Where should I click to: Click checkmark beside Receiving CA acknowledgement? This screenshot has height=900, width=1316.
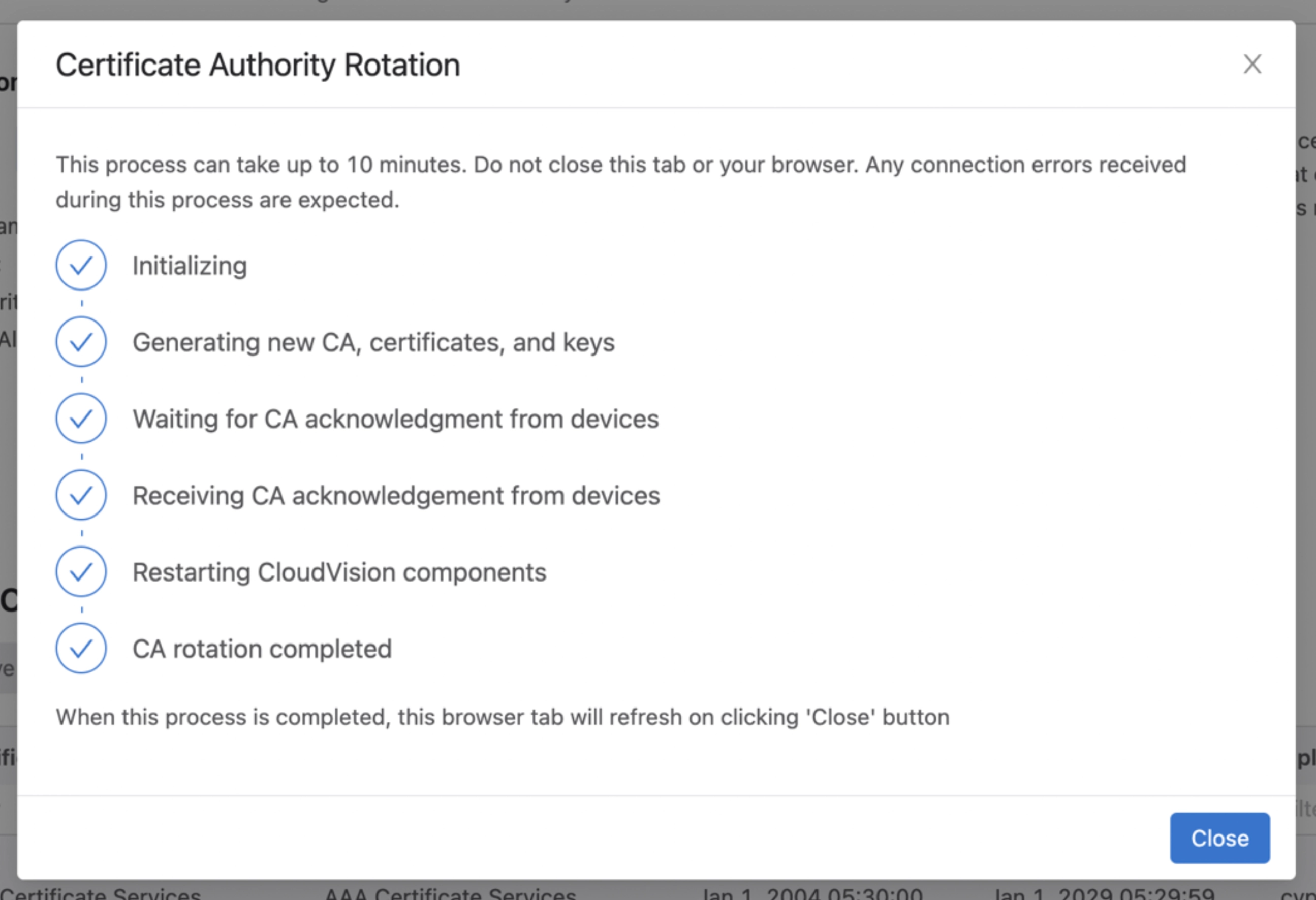81,495
